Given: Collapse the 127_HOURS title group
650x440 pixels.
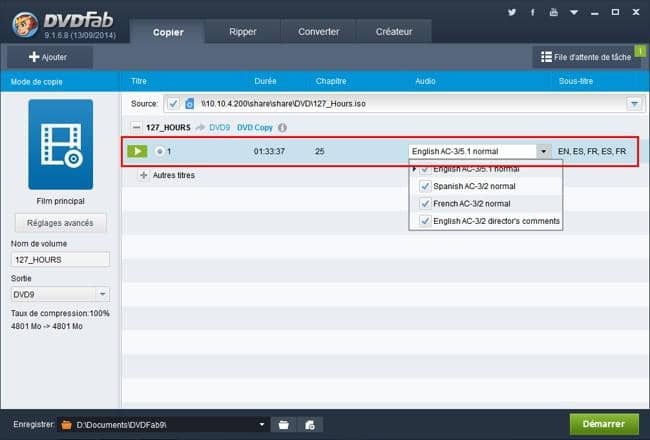Looking at the screenshot, I should click(x=136, y=128).
